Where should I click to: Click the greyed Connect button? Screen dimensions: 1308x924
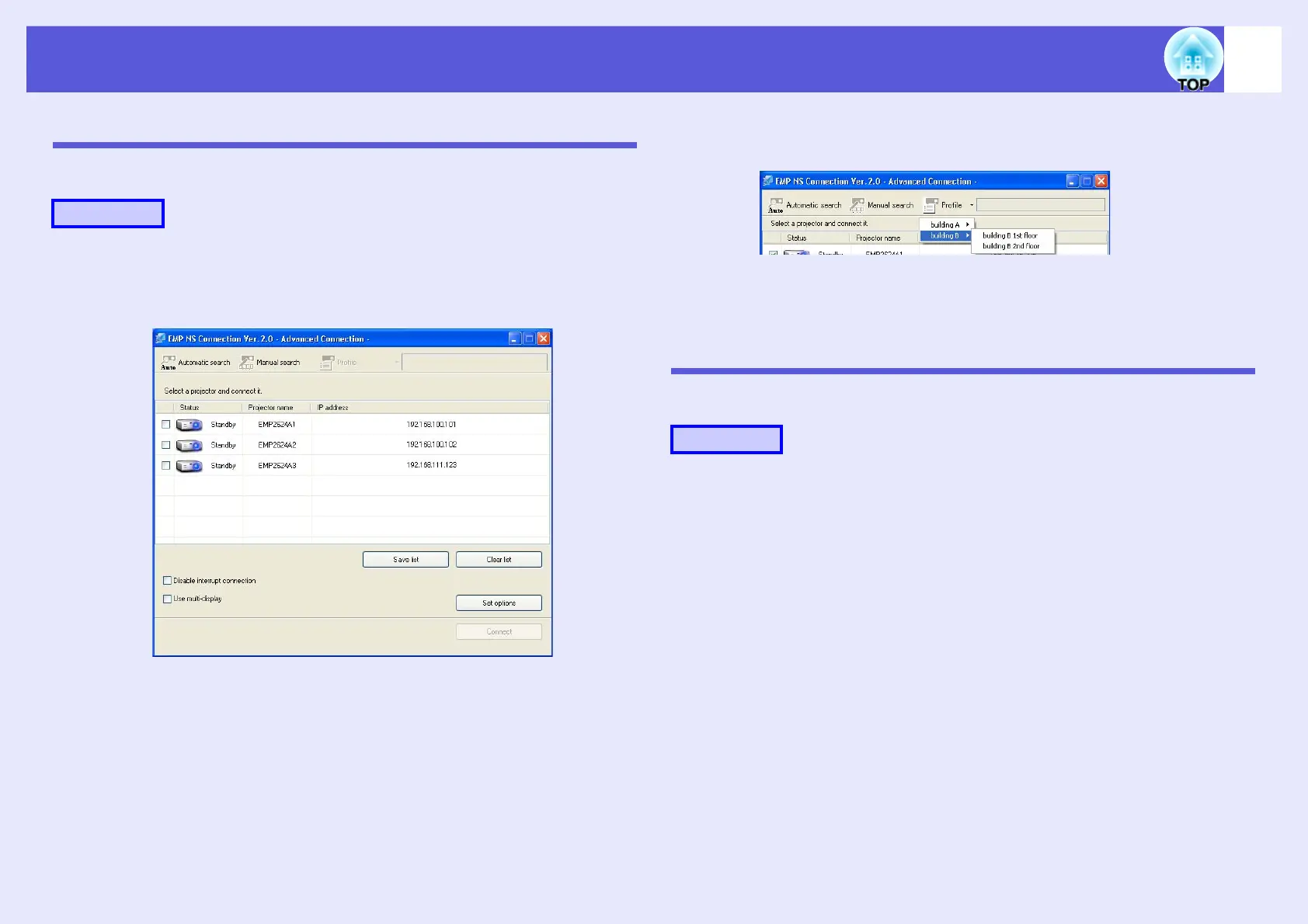coord(499,631)
